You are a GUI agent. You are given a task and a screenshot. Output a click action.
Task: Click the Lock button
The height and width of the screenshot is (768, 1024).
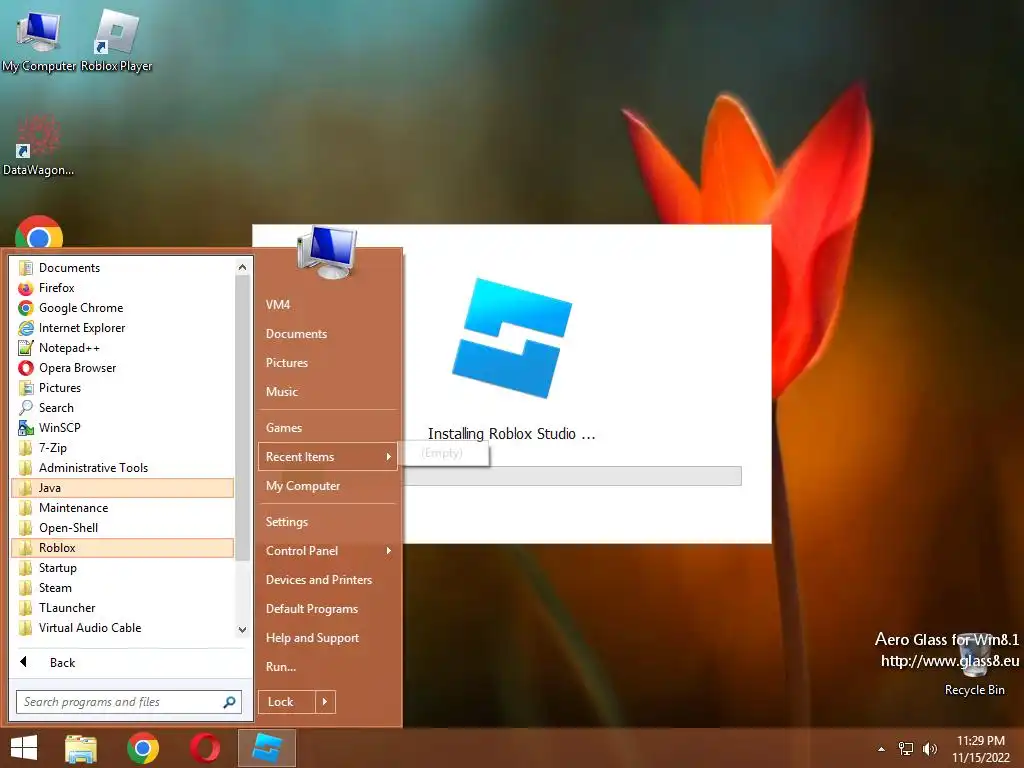tap(287, 702)
